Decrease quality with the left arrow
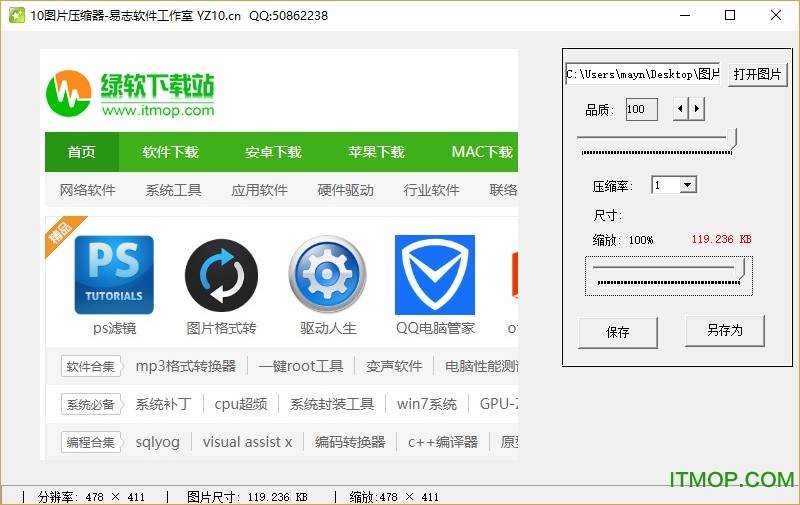 [x=680, y=109]
